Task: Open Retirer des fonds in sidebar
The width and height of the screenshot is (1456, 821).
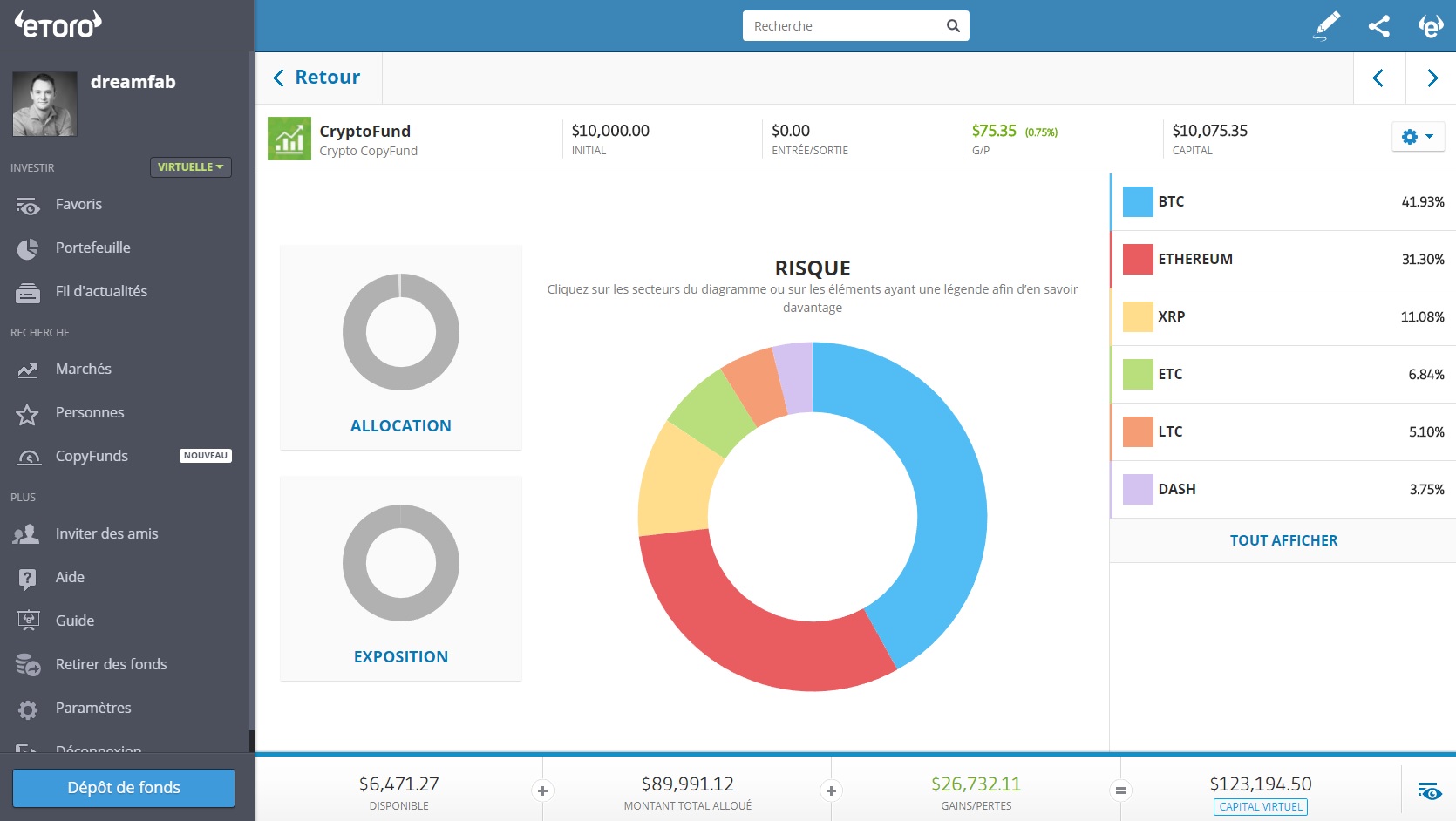Action: [111, 664]
